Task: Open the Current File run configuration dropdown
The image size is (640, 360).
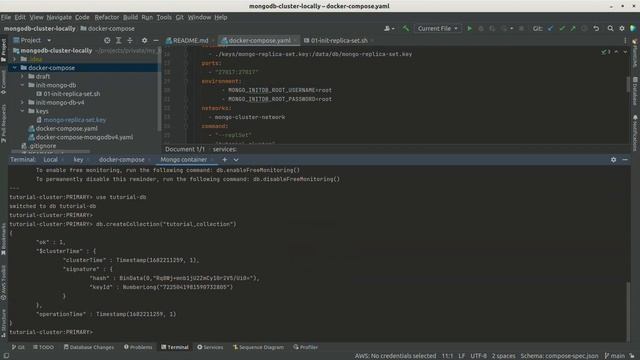Action: click(x=437, y=29)
